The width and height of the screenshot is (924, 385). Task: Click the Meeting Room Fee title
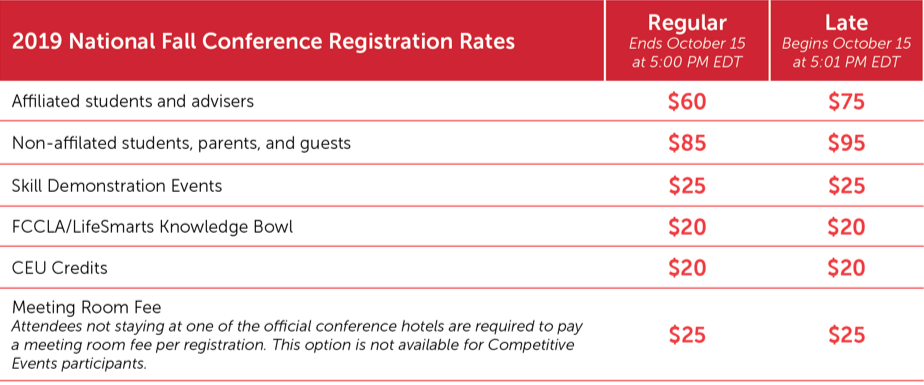[87, 308]
